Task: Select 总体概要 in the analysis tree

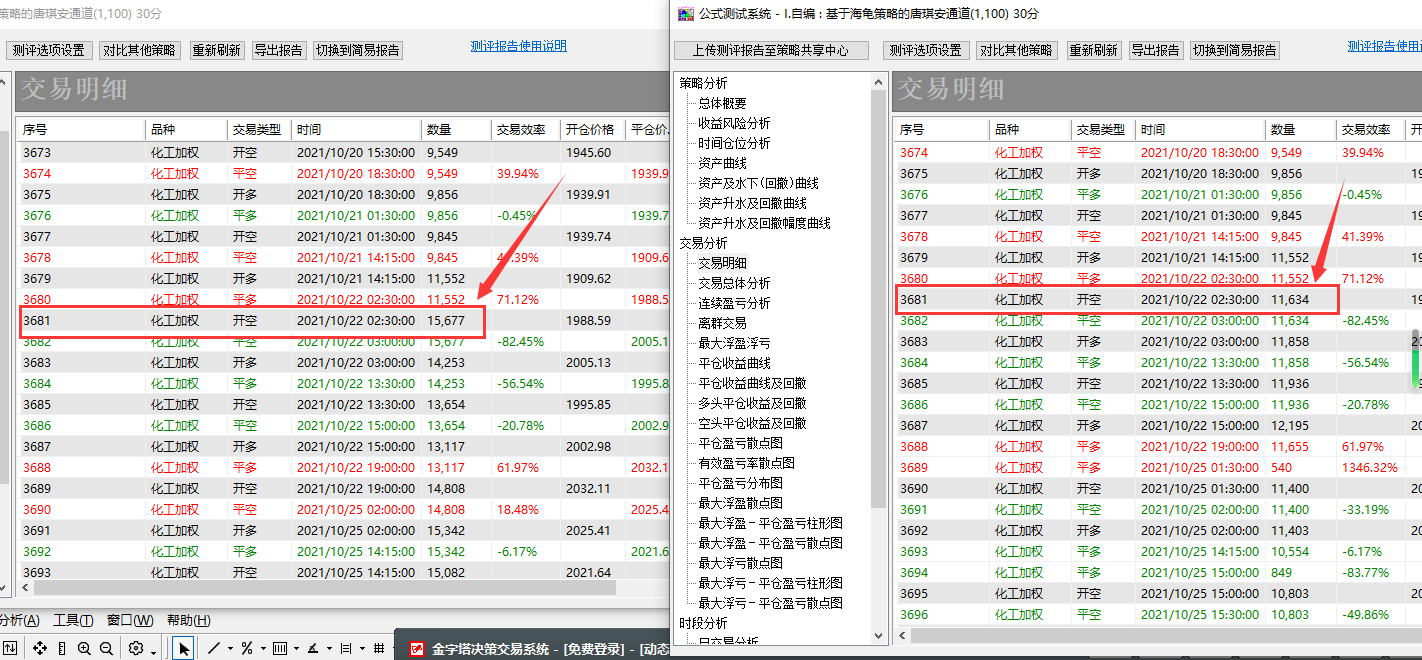Action: tap(722, 103)
